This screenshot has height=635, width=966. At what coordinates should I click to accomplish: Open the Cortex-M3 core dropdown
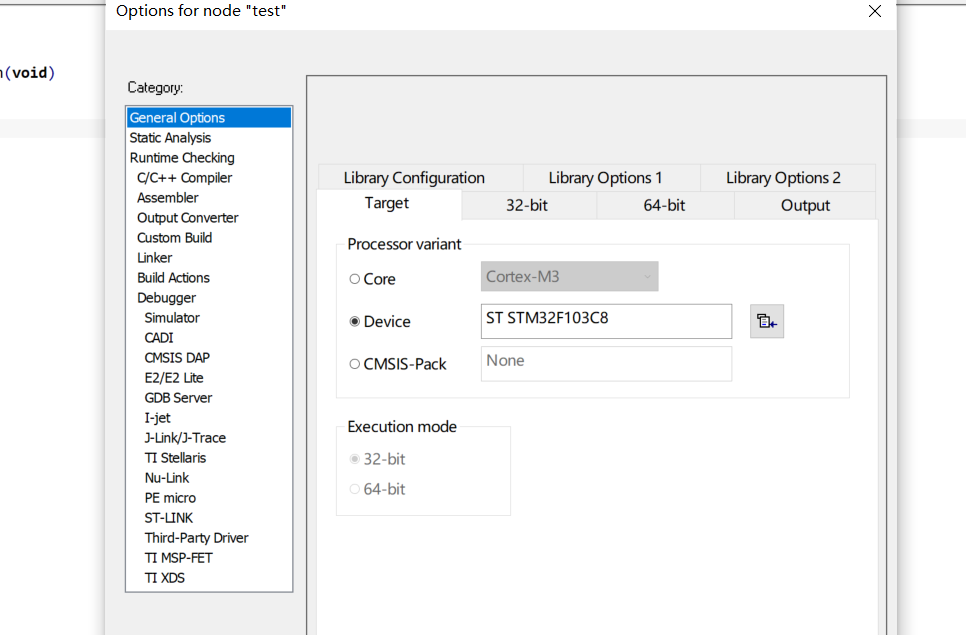click(569, 277)
